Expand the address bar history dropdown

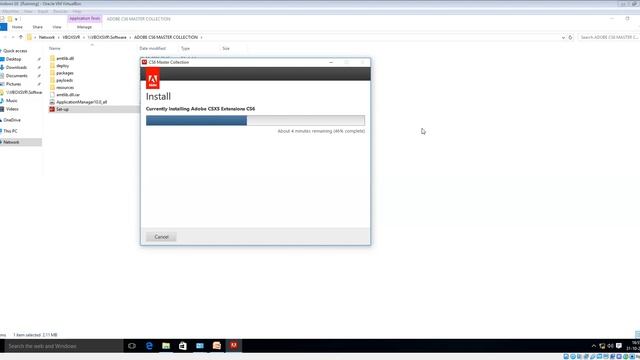(x=563, y=37)
